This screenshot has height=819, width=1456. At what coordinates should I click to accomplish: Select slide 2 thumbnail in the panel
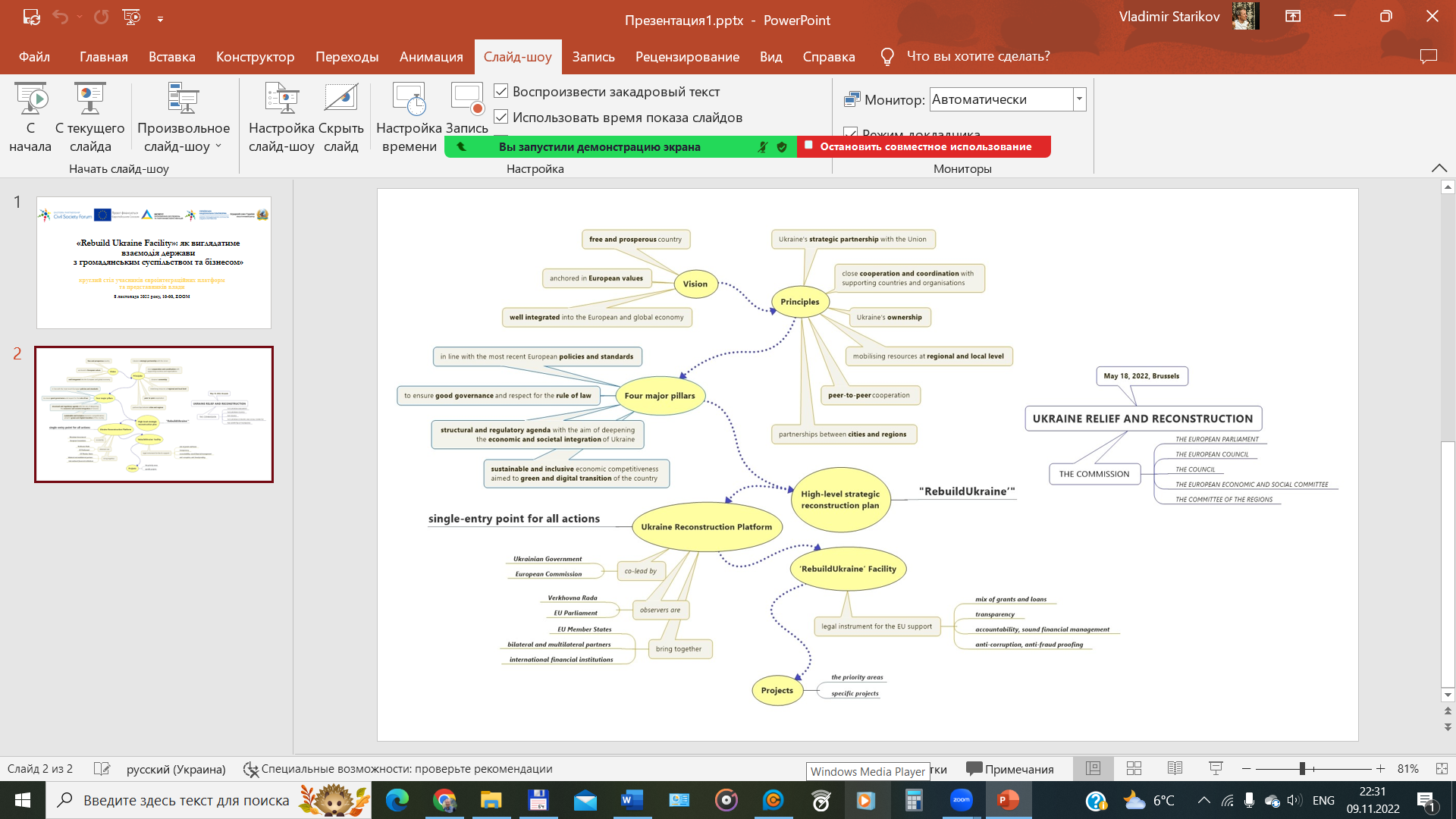(154, 414)
